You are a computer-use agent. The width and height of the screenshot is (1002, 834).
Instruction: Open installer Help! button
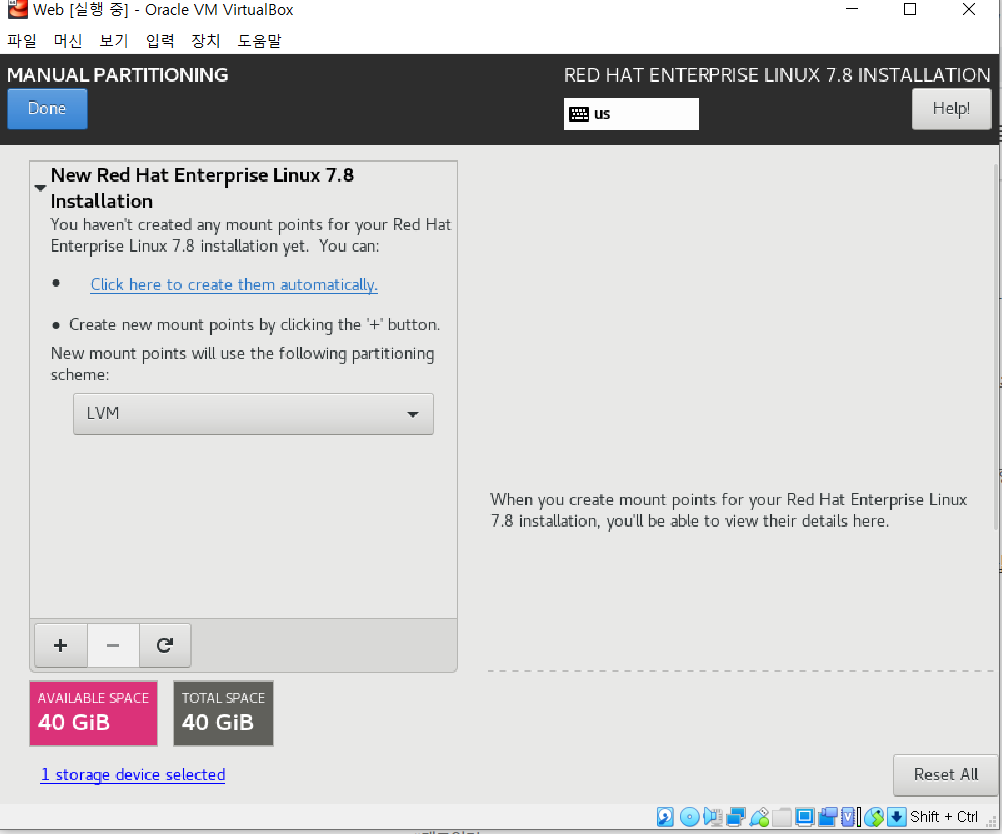951,109
